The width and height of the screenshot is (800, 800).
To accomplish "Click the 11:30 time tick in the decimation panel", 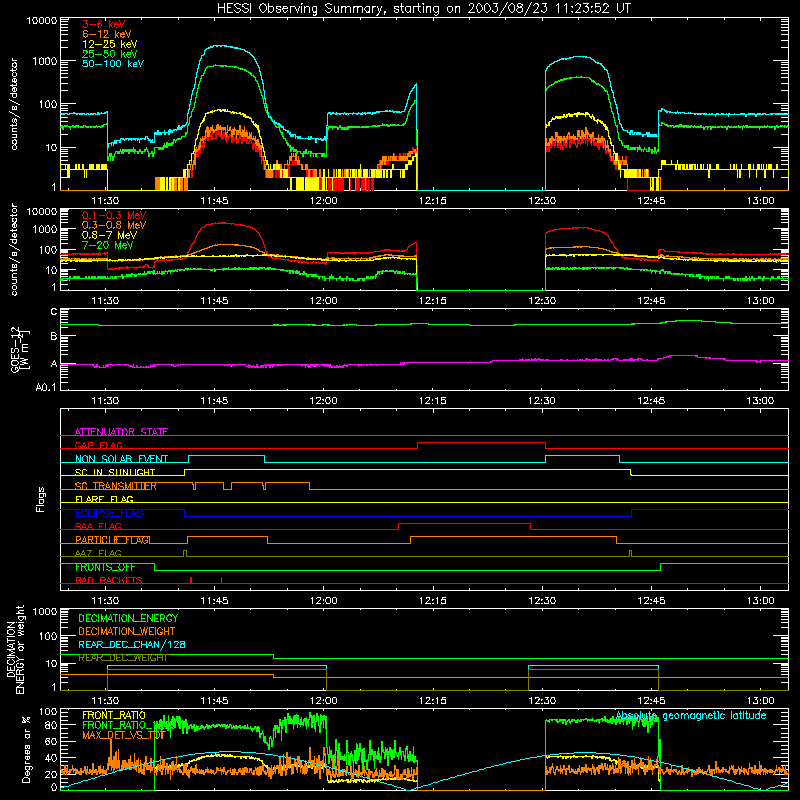I will click(x=105, y=701).
